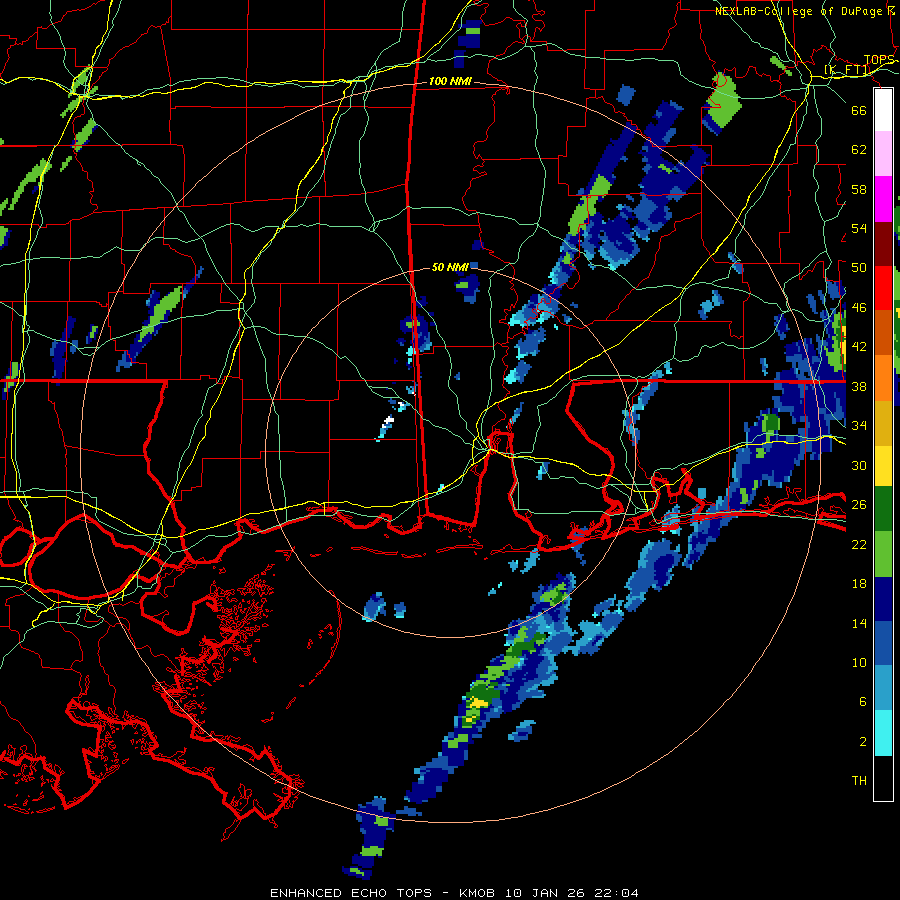Click the "KMOB" station ID in the caption
The image size is (900, 900).
pos(476,893)
